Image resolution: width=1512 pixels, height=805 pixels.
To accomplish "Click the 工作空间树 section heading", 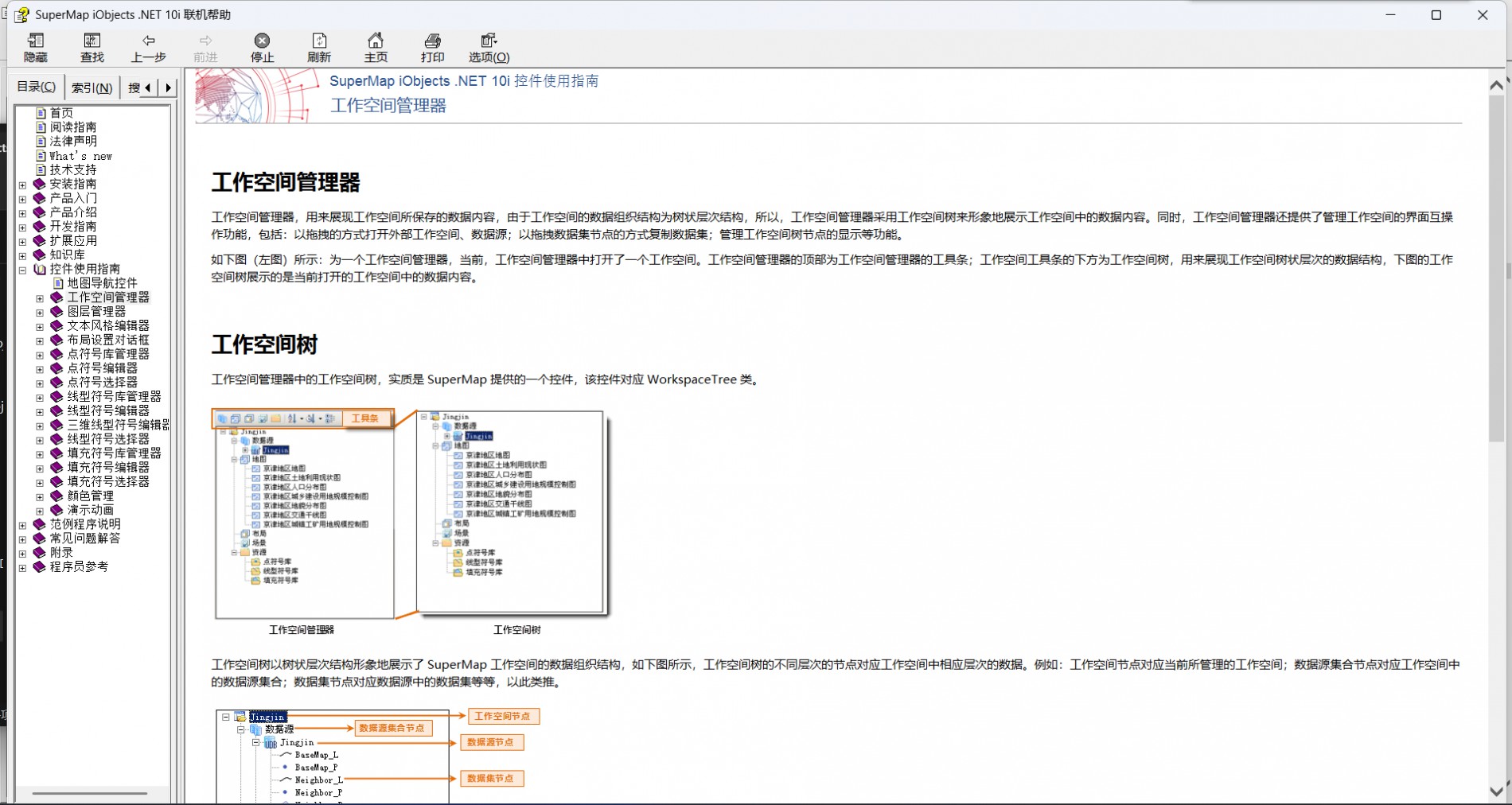I will (264, 344).
